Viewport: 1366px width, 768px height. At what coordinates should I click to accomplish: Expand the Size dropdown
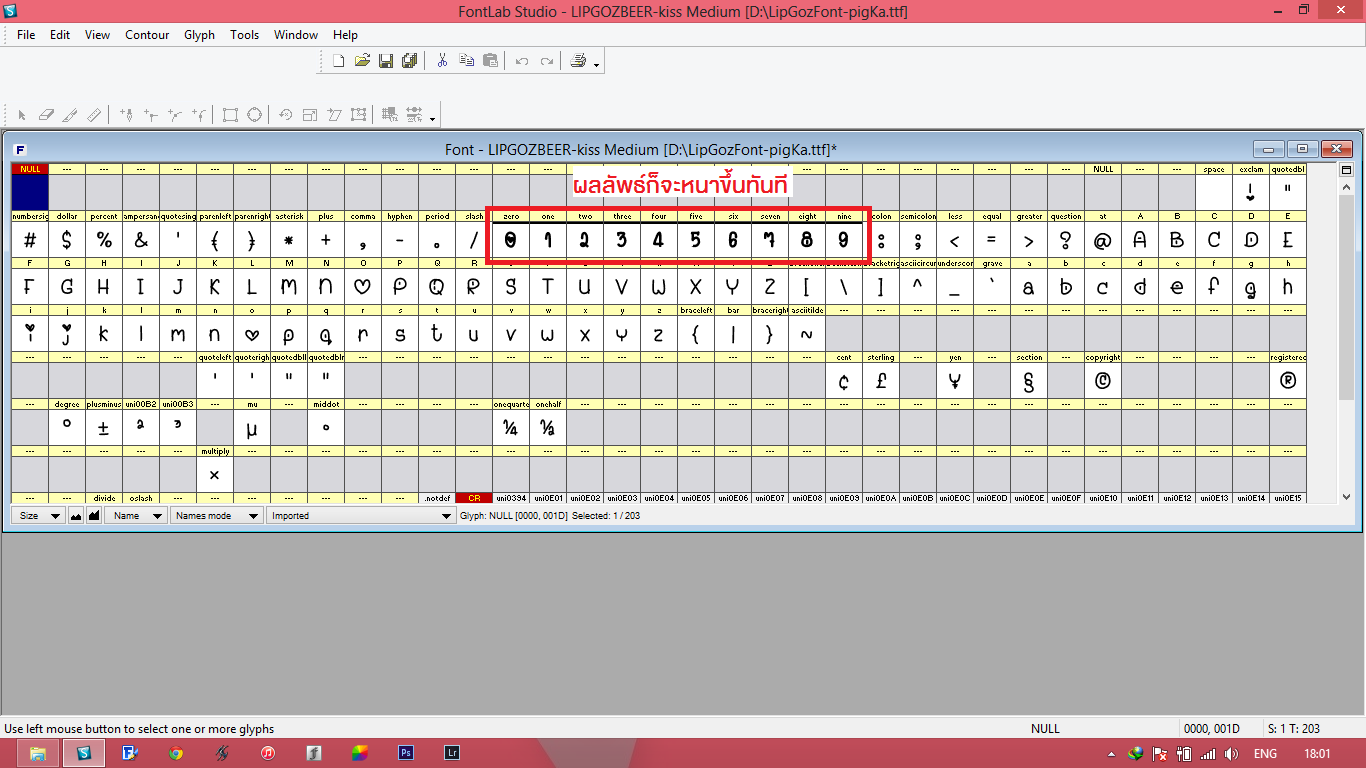pos(39,516)
